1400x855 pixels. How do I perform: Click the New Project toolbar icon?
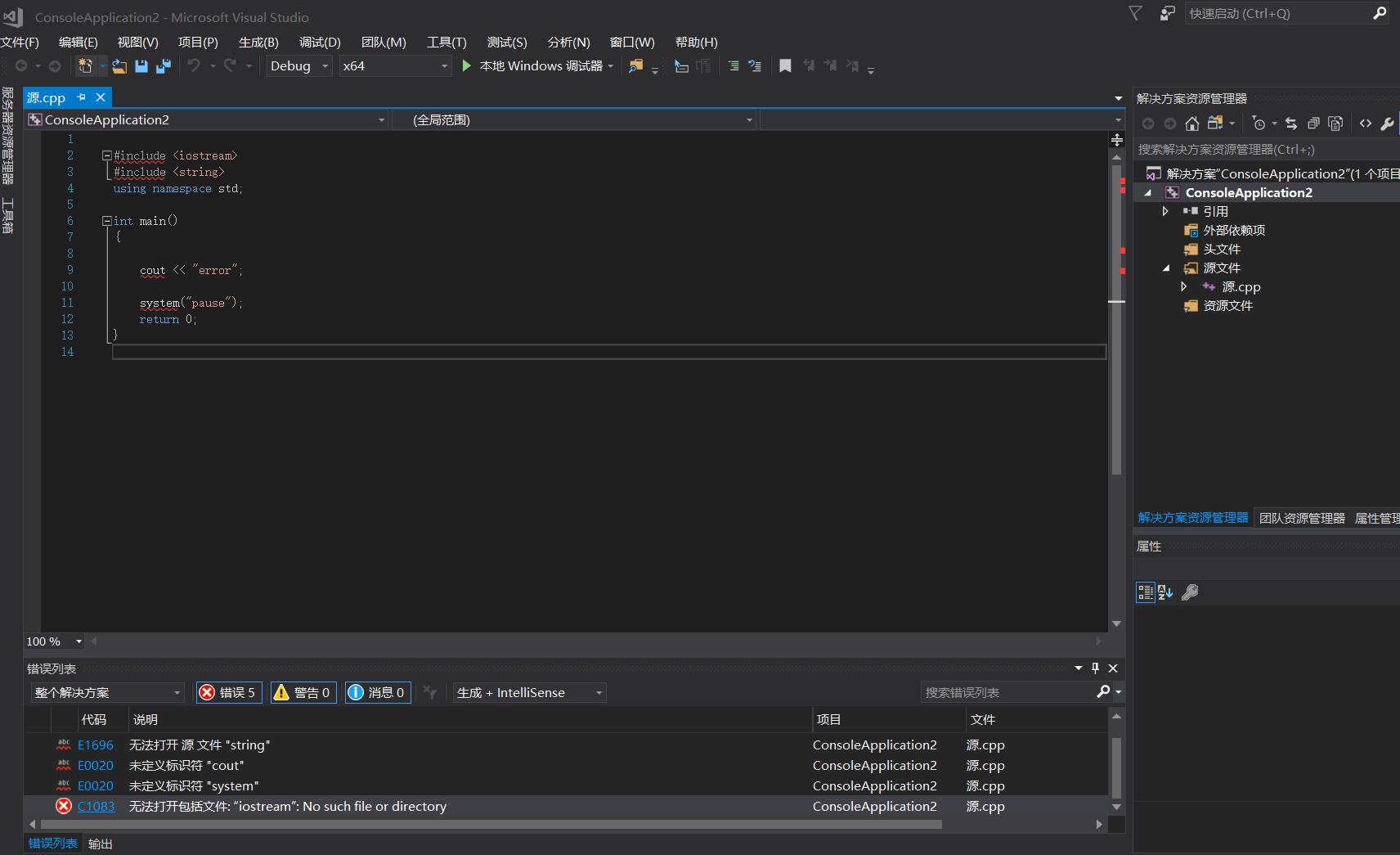(86, 66)
